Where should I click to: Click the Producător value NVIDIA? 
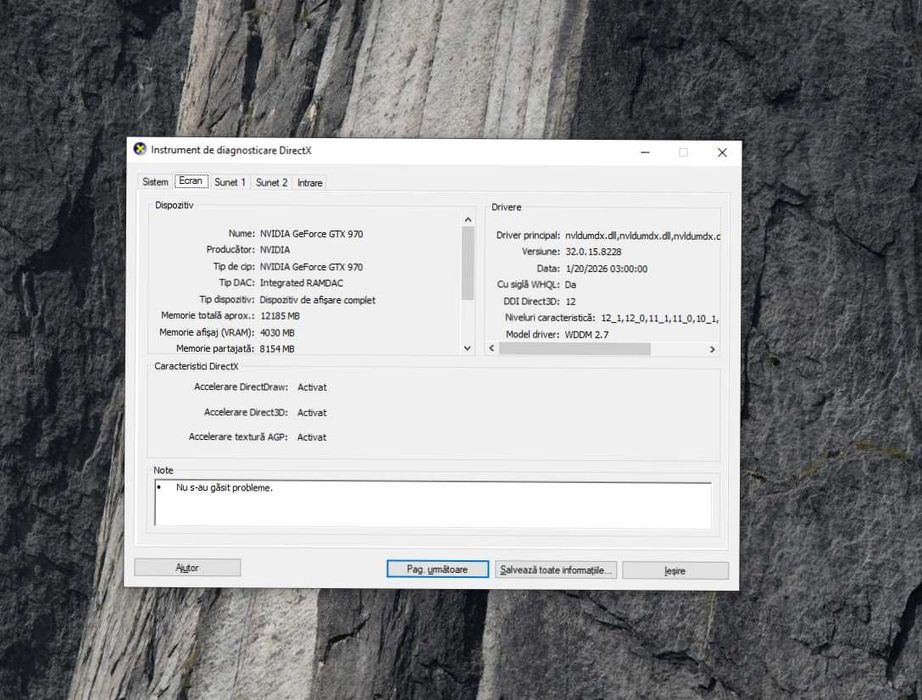[x=275, y=249]
